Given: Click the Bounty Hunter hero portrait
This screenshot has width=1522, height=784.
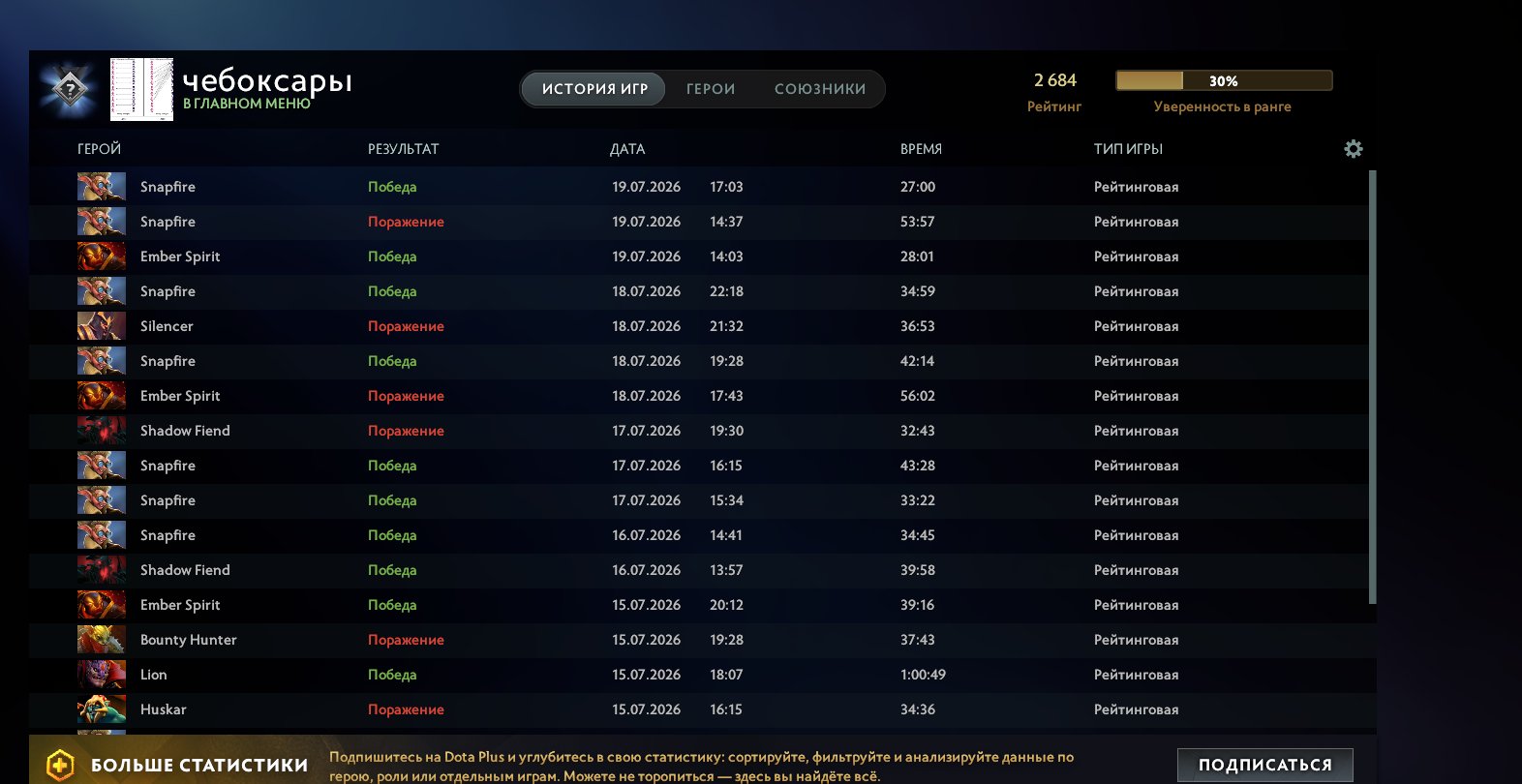Looking at the screenshot, I should pos(102,639).
